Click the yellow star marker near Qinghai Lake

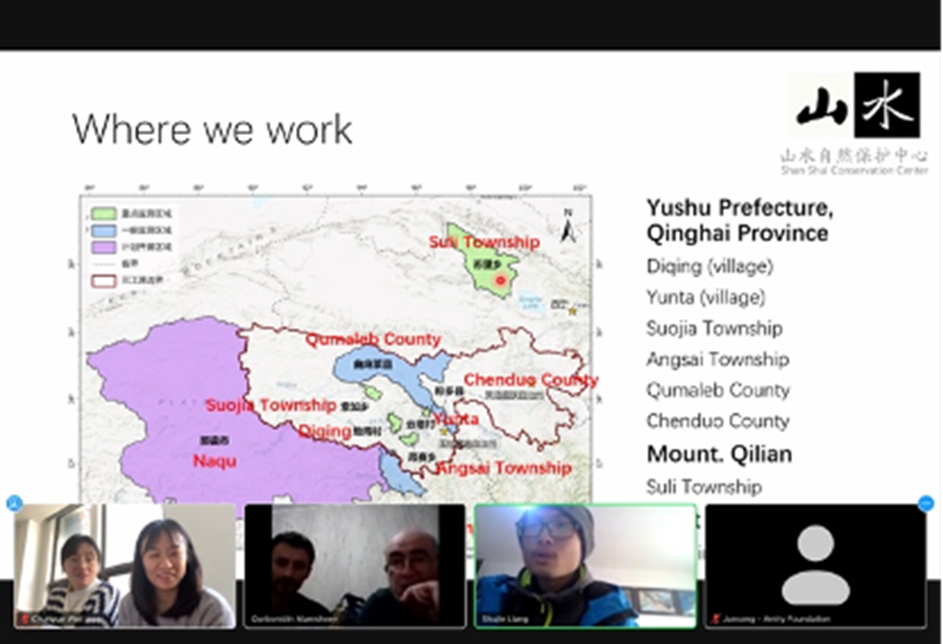[572, 312]
